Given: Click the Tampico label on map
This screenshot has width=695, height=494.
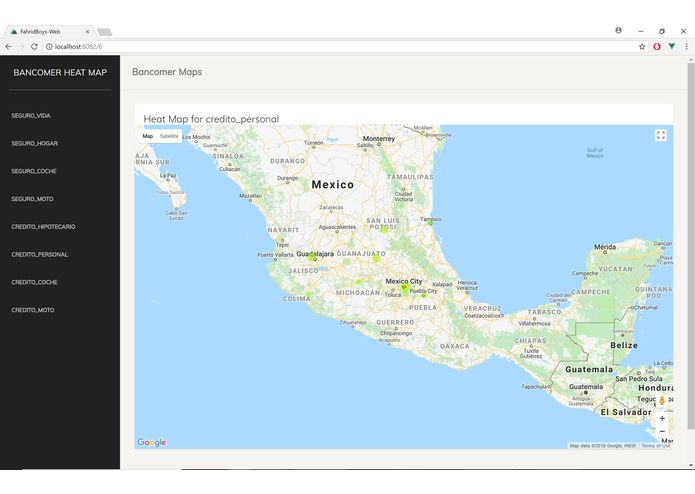Looking at the screenshot, I should tap(431, 219).
